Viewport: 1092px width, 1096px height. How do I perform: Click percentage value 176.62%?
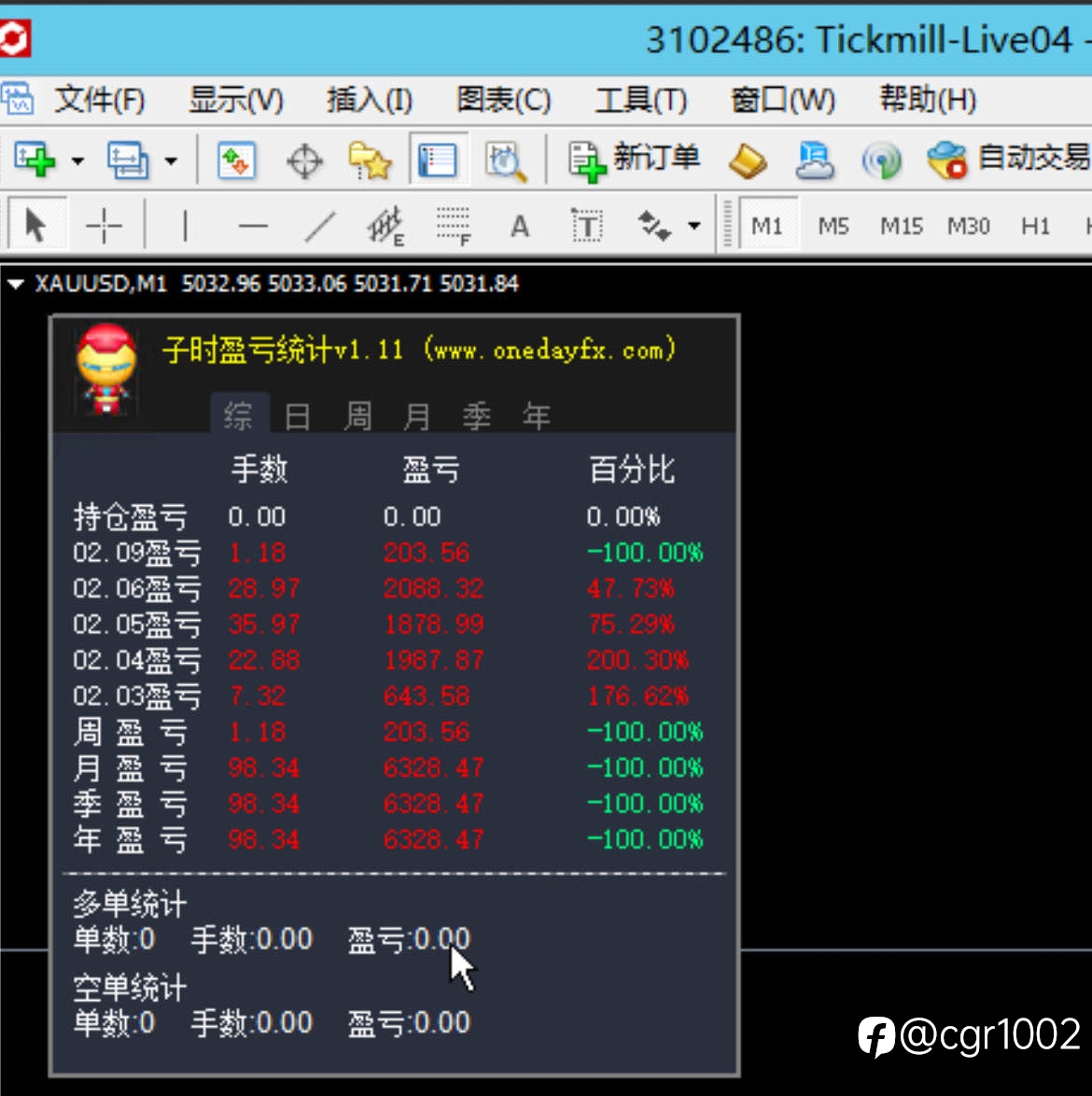[637, 696]
